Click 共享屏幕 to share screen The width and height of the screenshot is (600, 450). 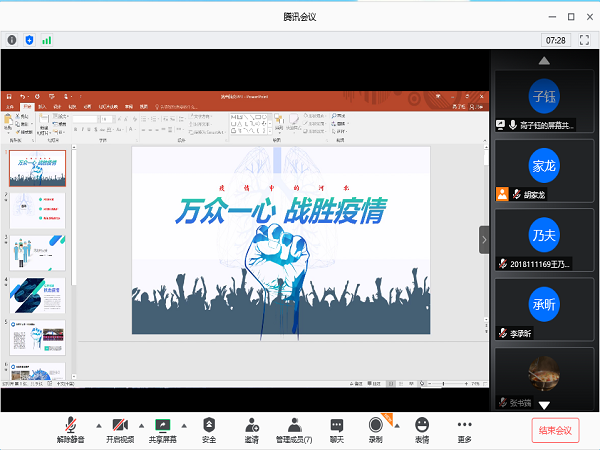tap(162, 430)
